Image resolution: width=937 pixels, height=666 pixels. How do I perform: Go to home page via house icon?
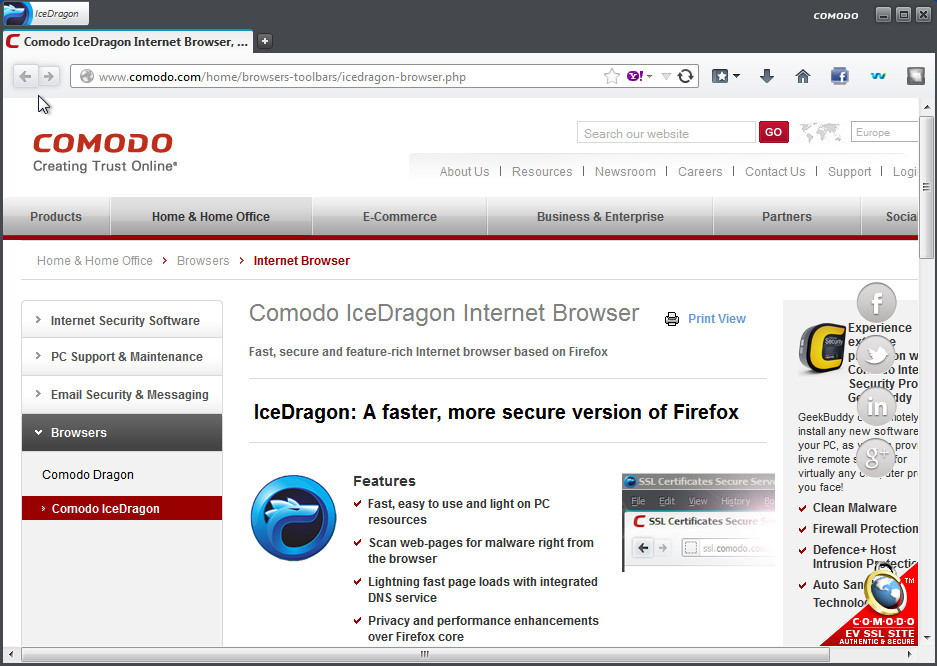[x=803, y=76]
